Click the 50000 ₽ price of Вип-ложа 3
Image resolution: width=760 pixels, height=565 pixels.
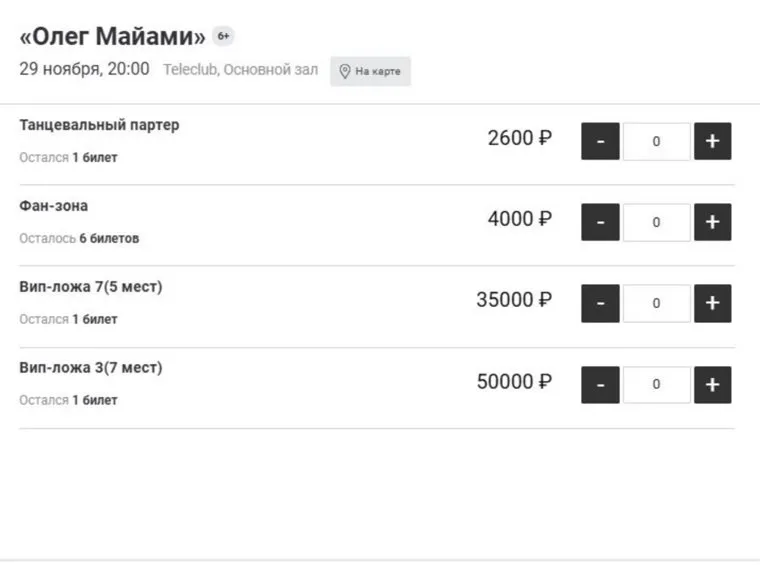[513, 382]
